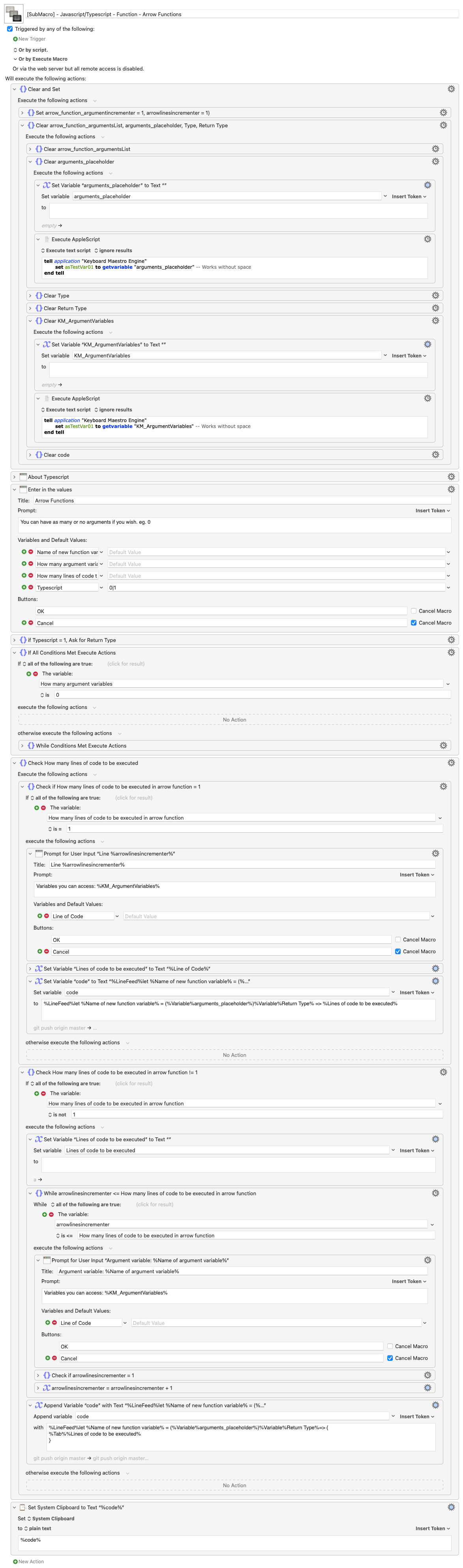The image size is (463, 1568).
Task: Click the New Trigger plus icon
Action: 15,39
